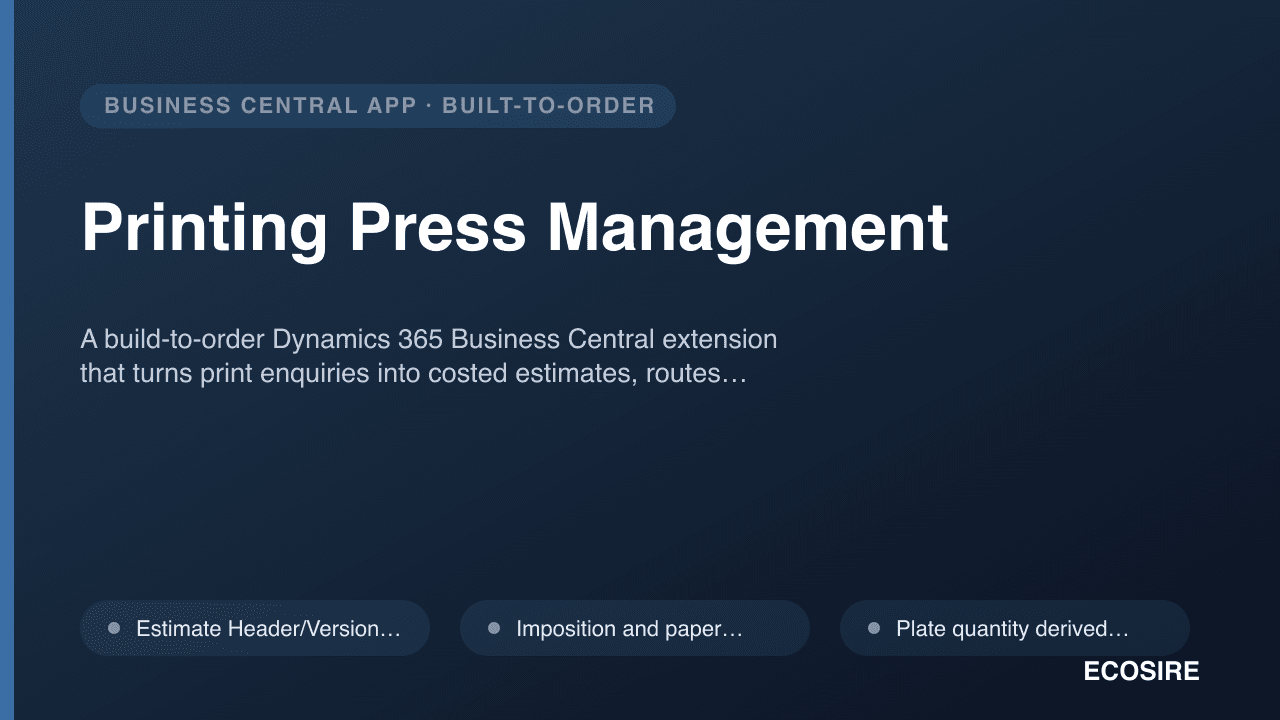
Task: Select the Printing Press Management title
Action: point(515,228)
